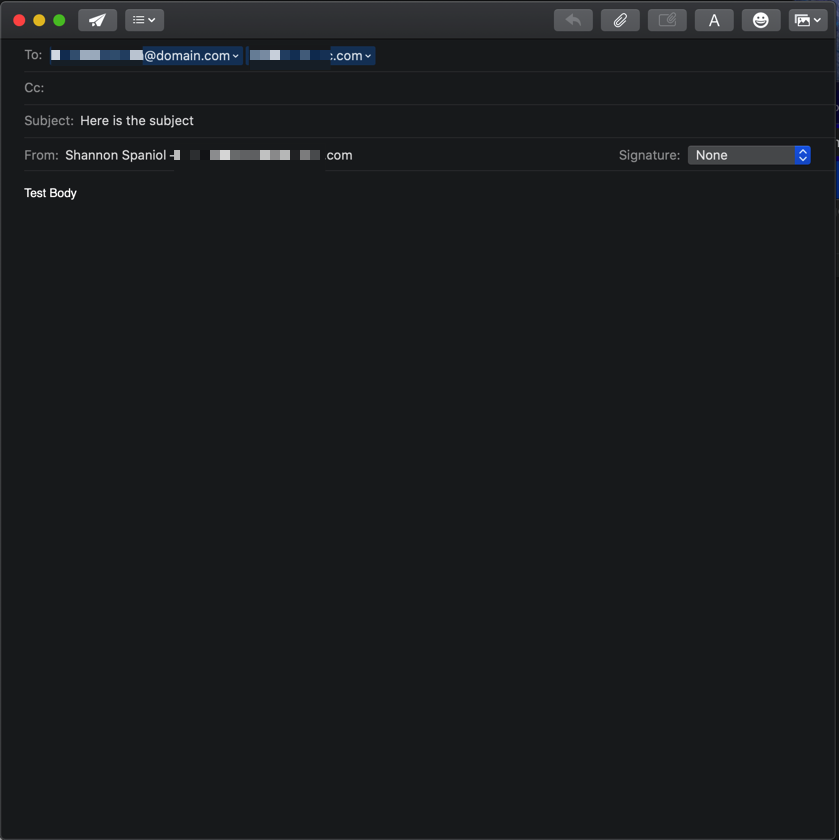This screenshot has height=840, width=839.
Task: Open the photo browser icon
Action: [x=803, y=19]
